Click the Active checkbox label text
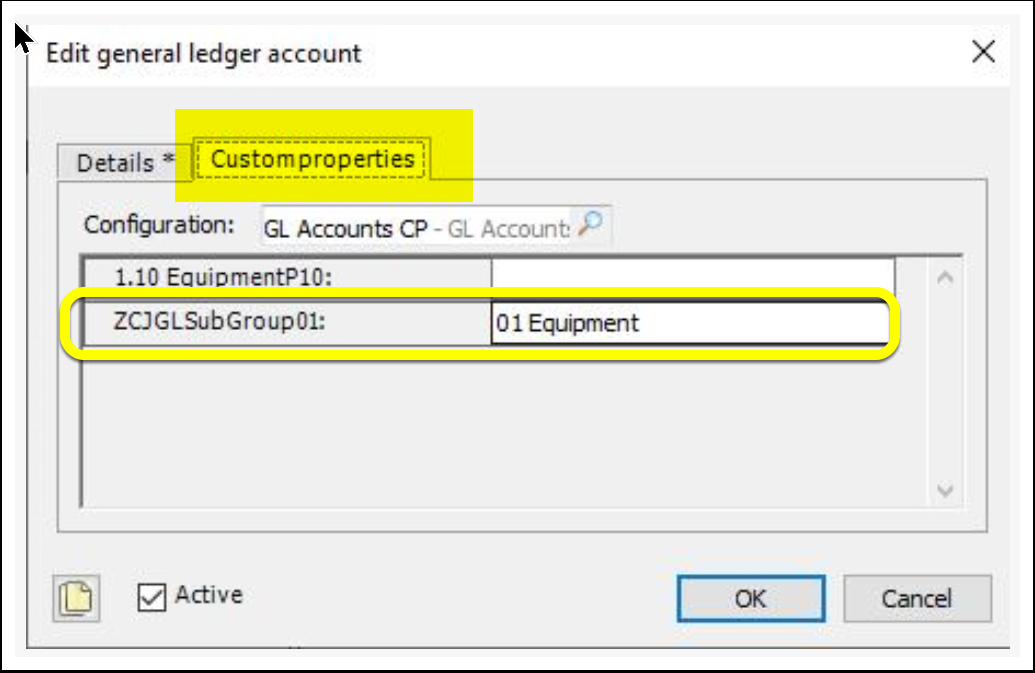The height and width of the screenshot is (673, 1035). tap(209, 595)
